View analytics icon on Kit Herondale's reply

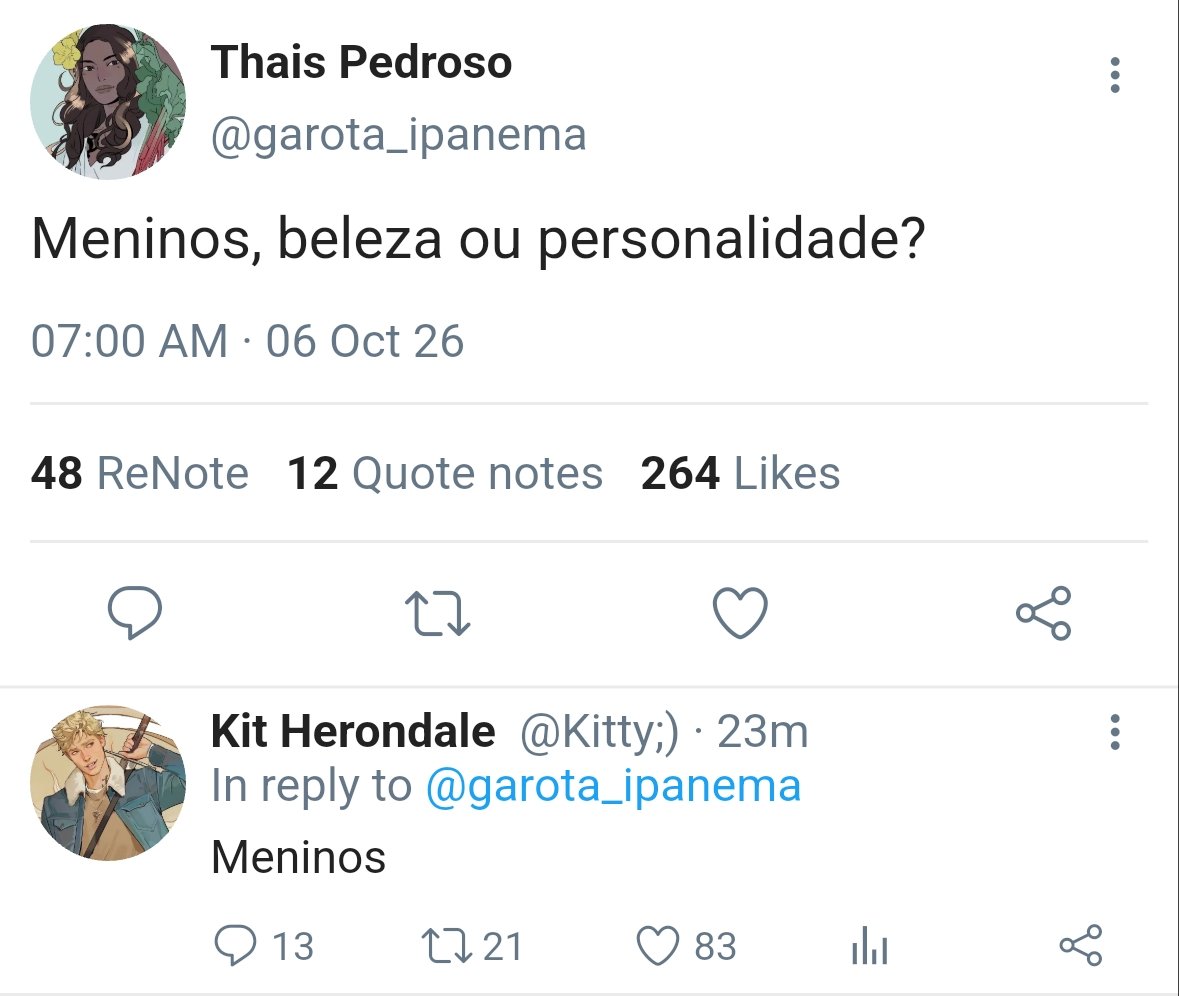(x=870, y=946)
